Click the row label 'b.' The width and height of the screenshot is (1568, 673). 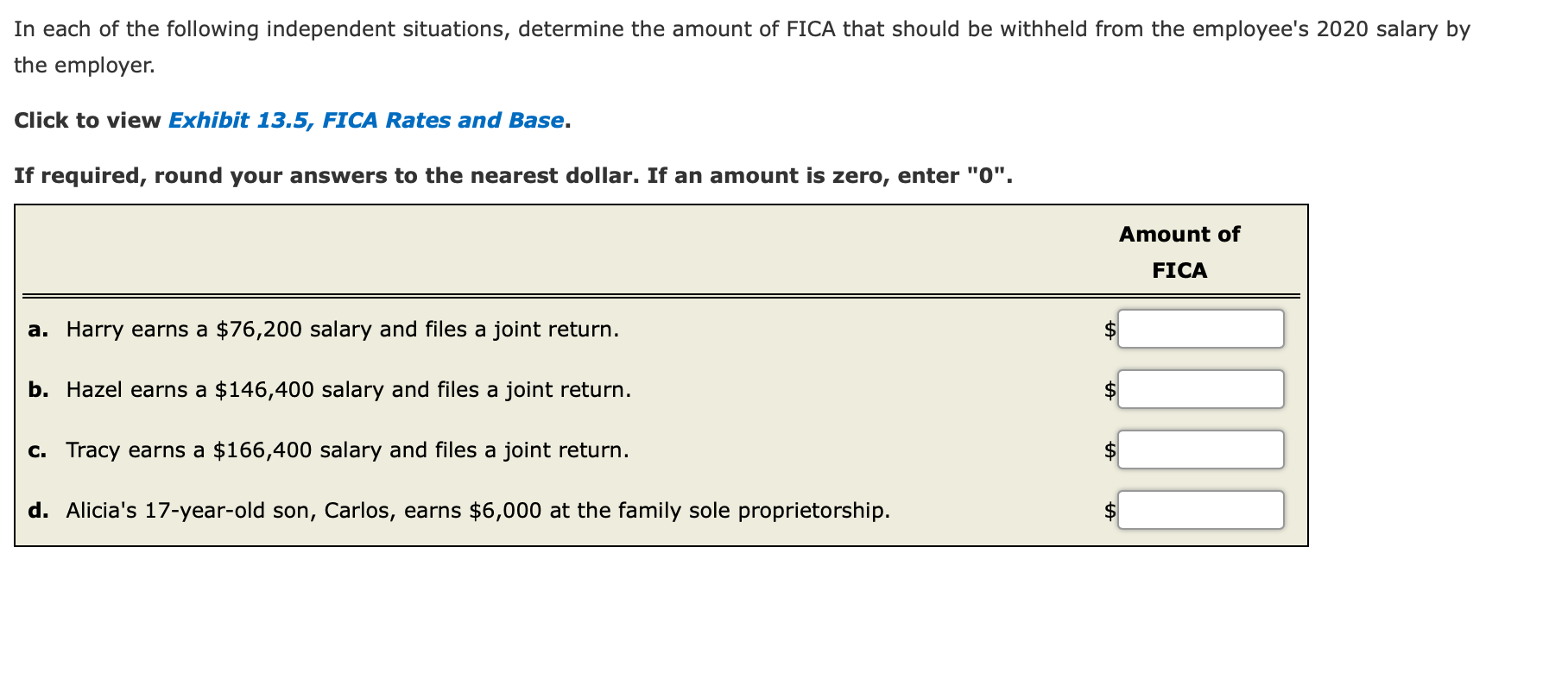(38, 390)
